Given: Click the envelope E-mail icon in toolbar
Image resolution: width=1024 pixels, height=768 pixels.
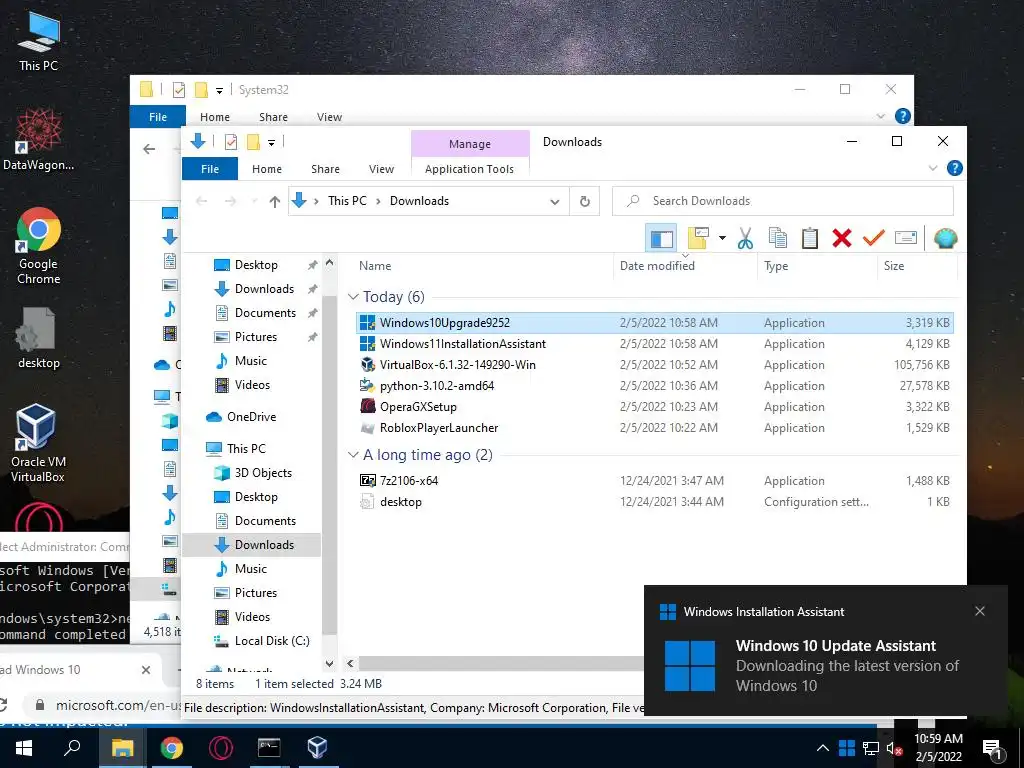Looking at the screenshot, I should pyautogui.click(x=906, y=238).
